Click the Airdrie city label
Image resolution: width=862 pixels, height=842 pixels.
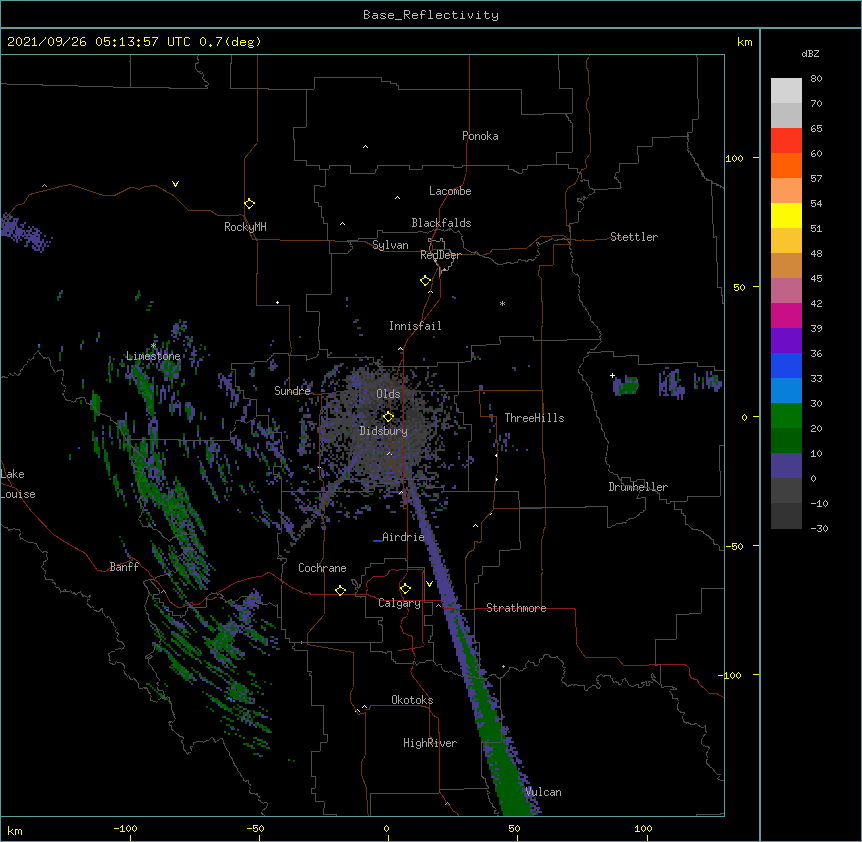[x=403, y=537]
